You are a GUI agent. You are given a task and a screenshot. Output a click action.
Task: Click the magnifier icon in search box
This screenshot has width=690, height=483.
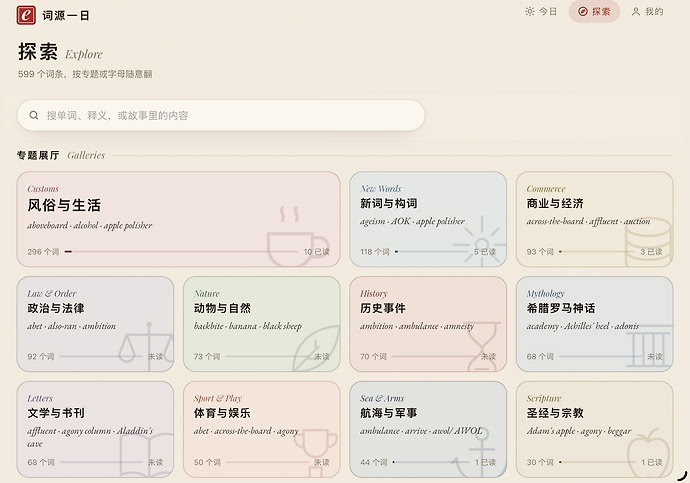(34, 115)
